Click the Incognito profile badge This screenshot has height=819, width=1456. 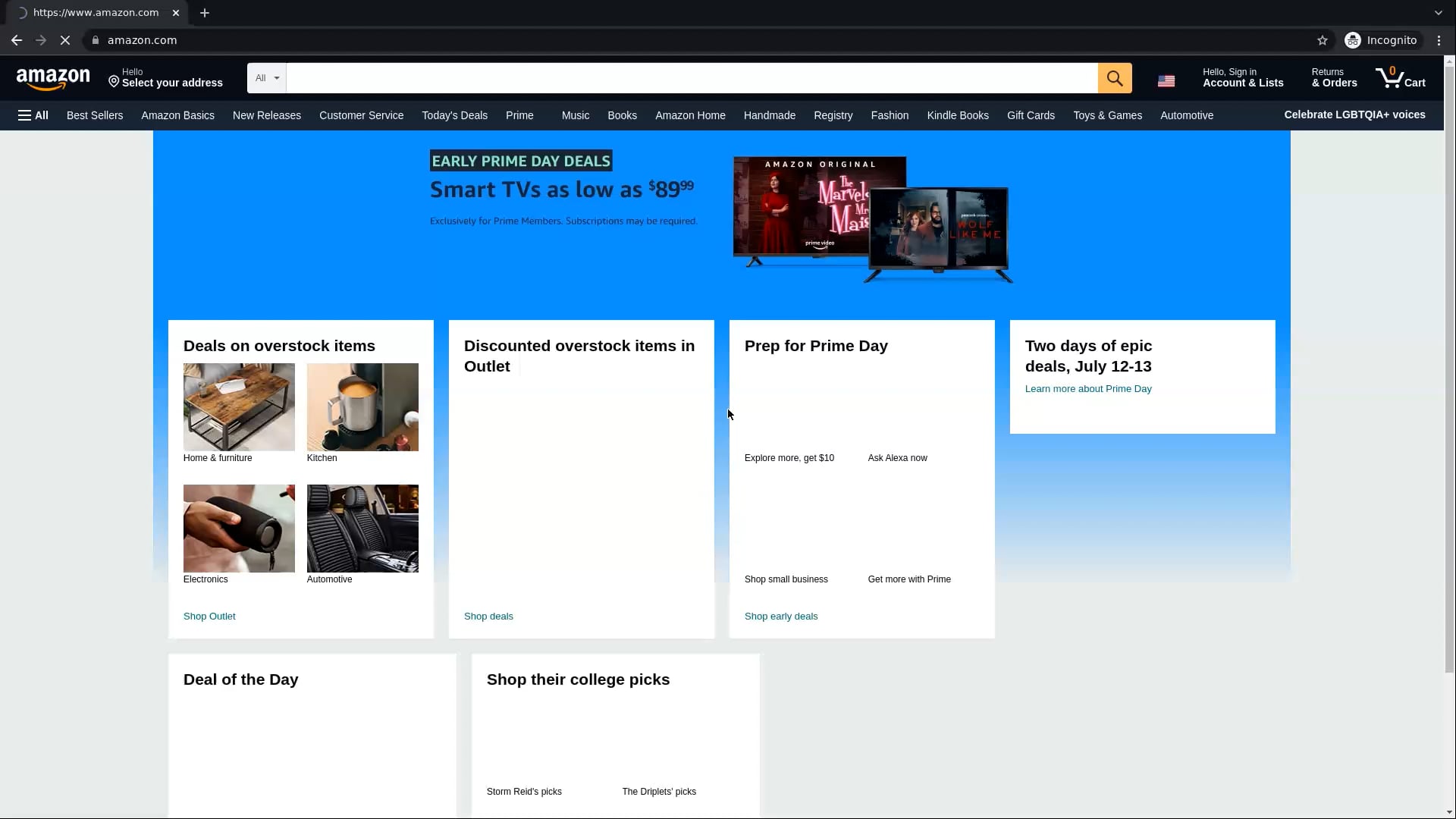click(x=1382, y=40)
